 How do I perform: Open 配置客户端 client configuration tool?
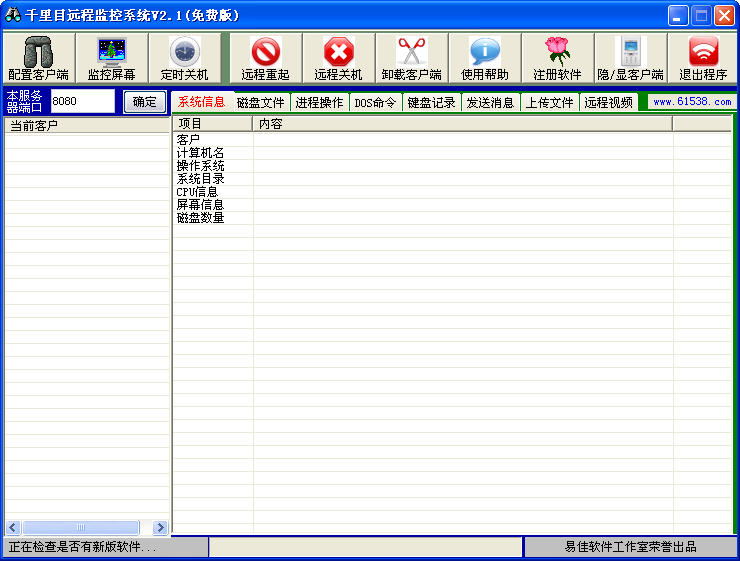click(x=38, y=59)
